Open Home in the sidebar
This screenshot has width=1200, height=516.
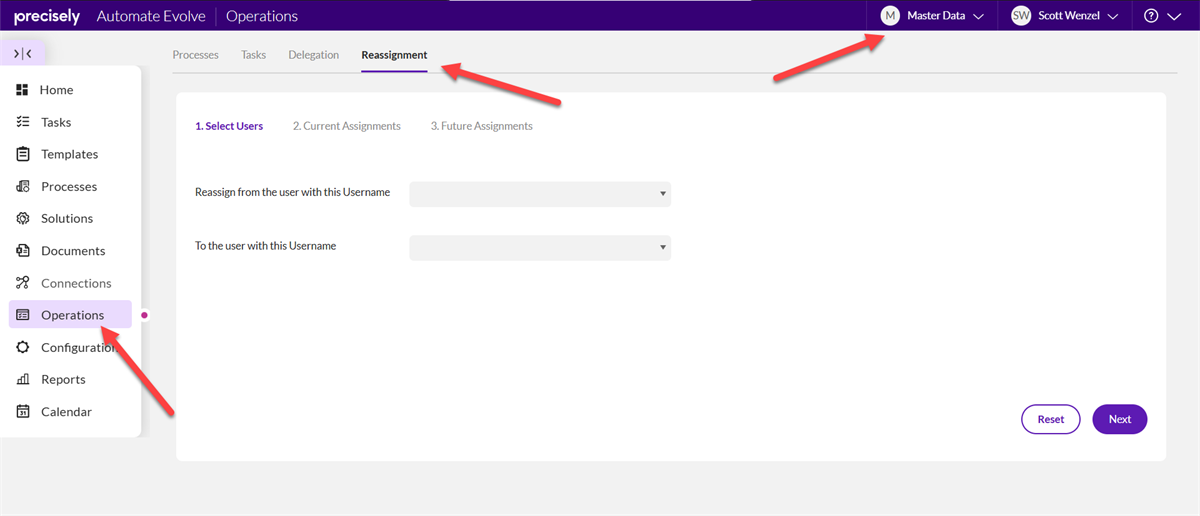point(57,90)
